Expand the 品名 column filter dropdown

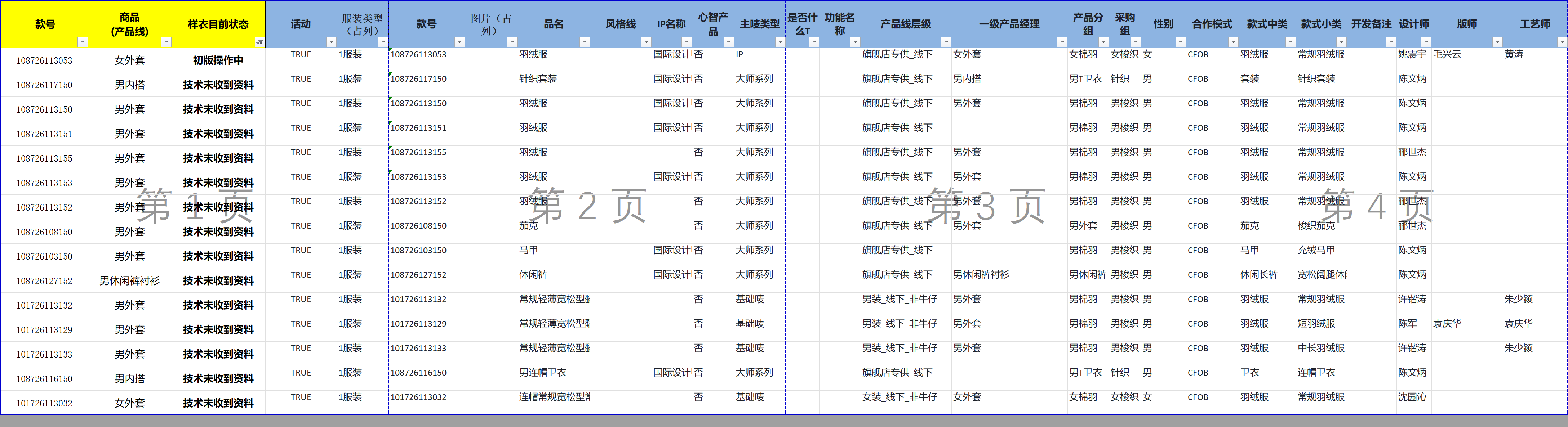click(584, 42)
